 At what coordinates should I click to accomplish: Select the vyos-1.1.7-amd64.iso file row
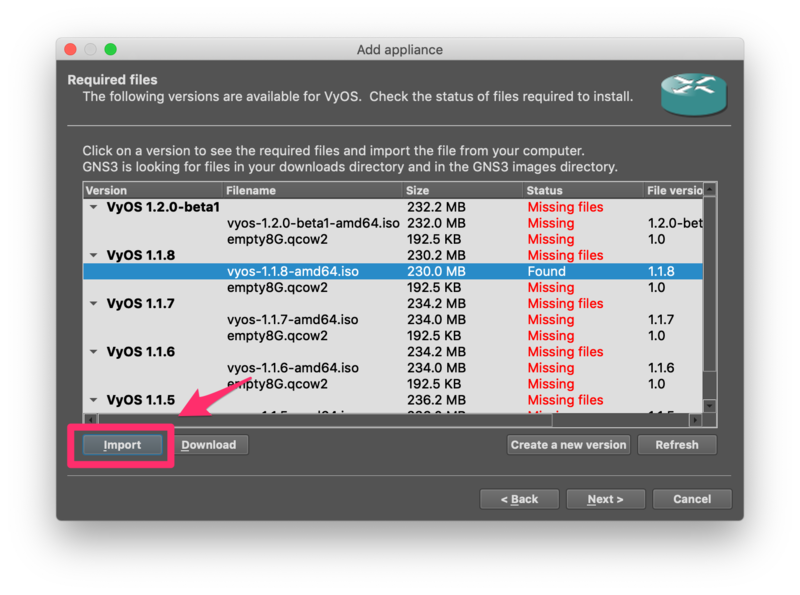(x=393, y=319)
